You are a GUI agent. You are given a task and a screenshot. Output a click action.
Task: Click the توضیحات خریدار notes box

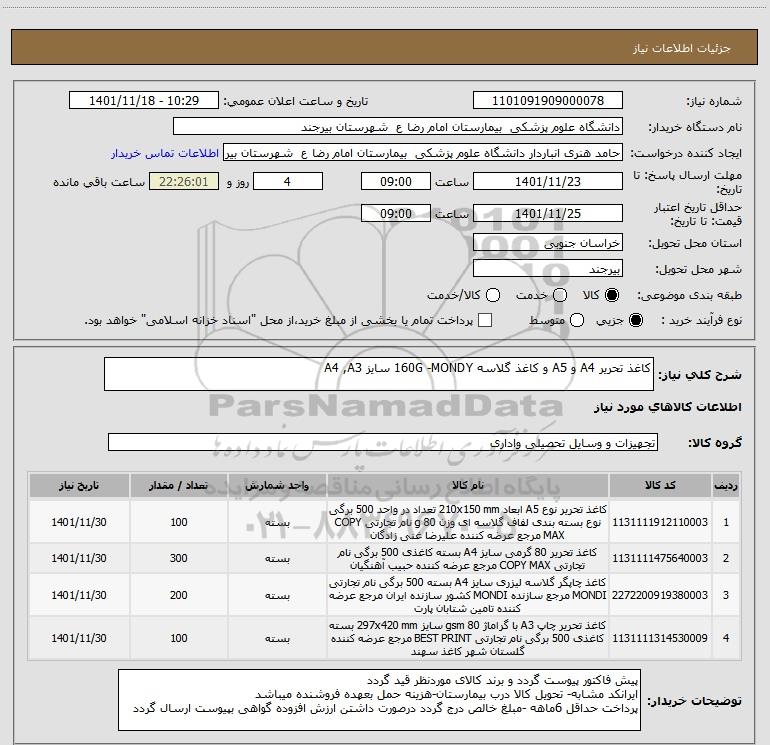point(379,700)
